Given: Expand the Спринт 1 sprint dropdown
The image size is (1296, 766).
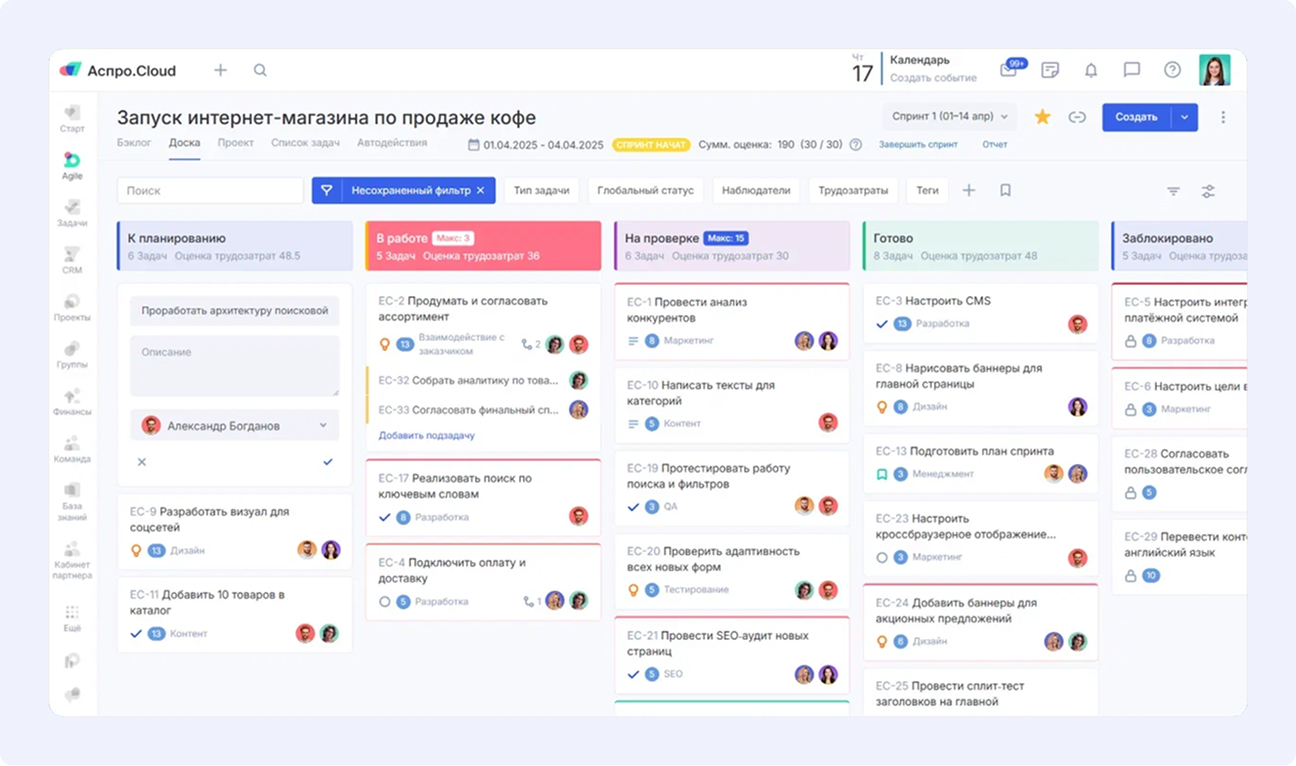Looking at the screenshot, I should [x=950, y=117].
